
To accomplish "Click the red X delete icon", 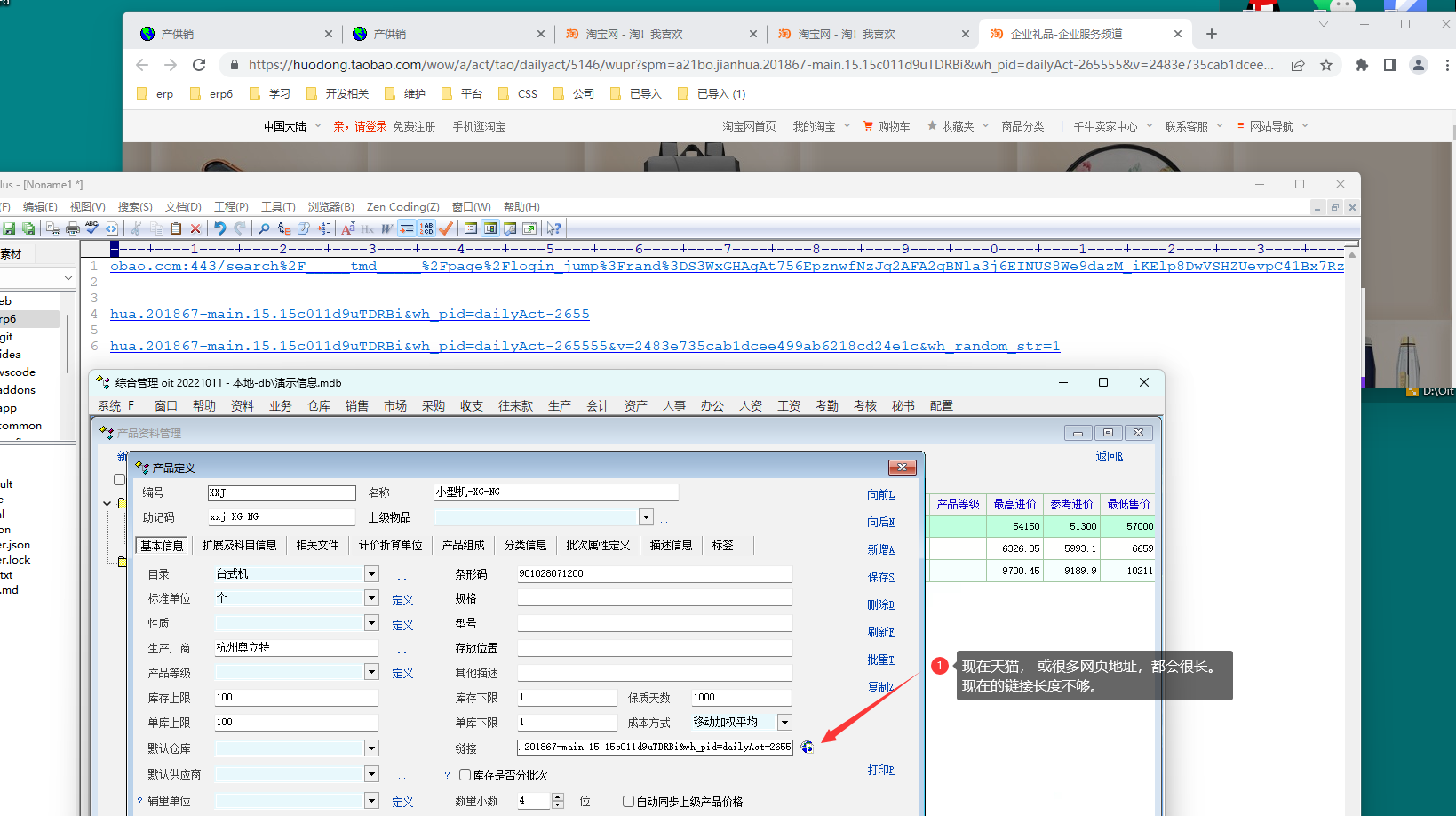I will pos(195,228).
